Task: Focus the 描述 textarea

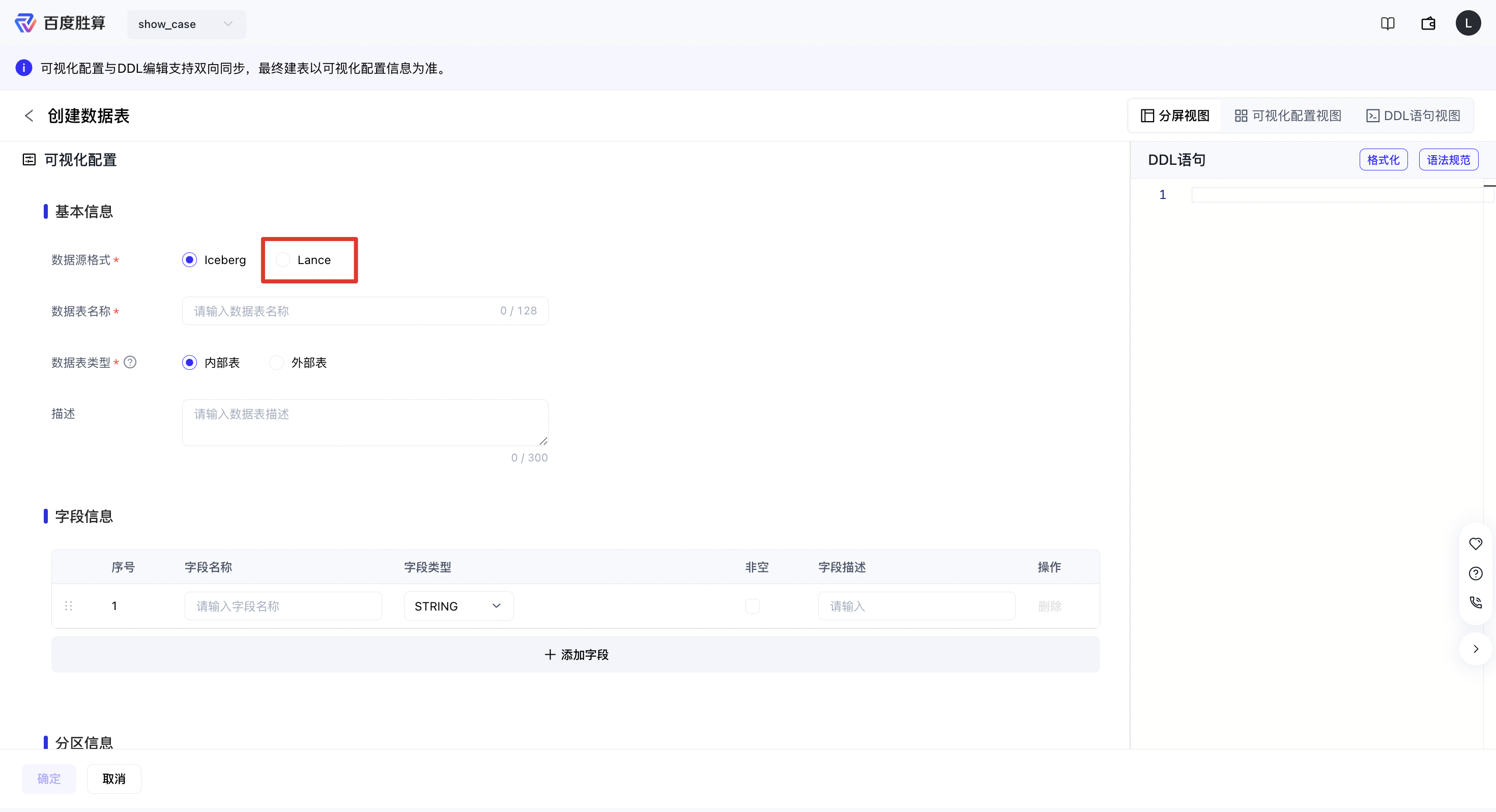Action: coord(365,422)
